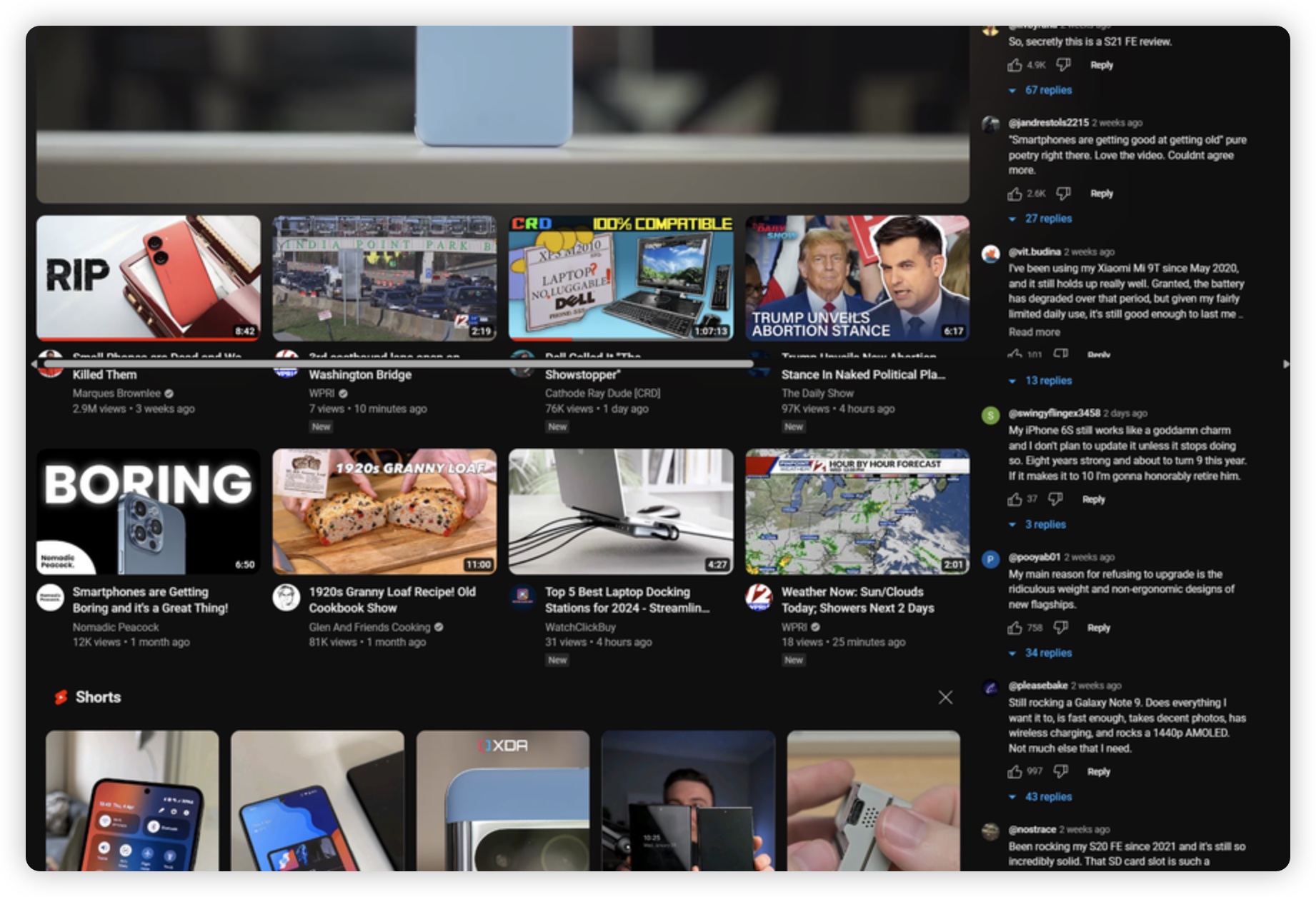Viewport: 1316px width, 897px height.
Task: Like the comment by @jandrestols2215
Action: click(x=1015, y=194)
